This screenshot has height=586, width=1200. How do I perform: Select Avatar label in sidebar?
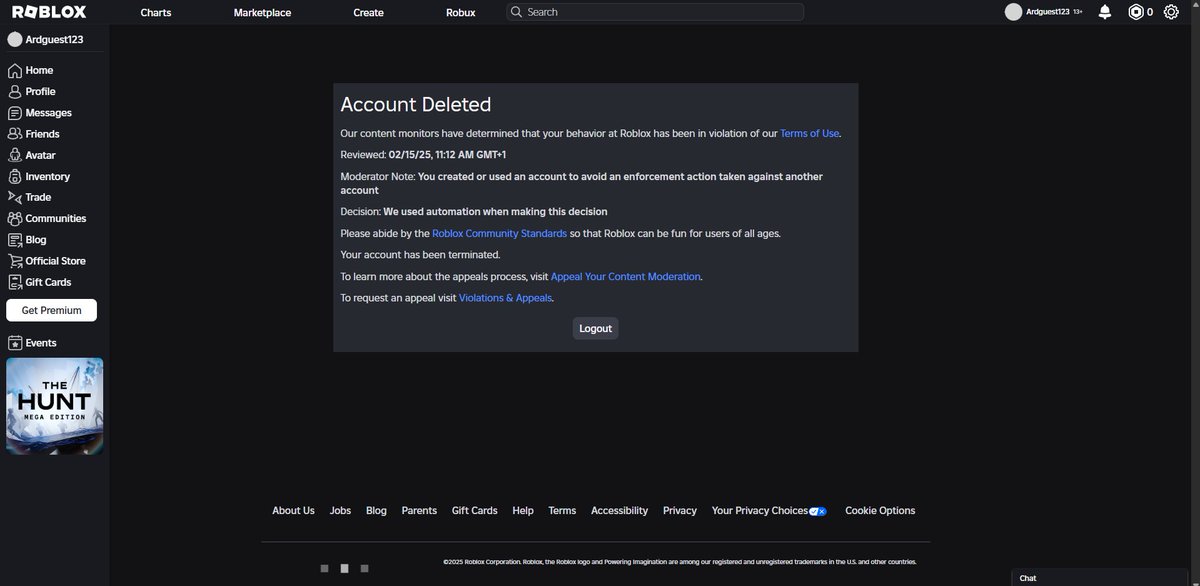pyautogui.click(x=41, y=156)
